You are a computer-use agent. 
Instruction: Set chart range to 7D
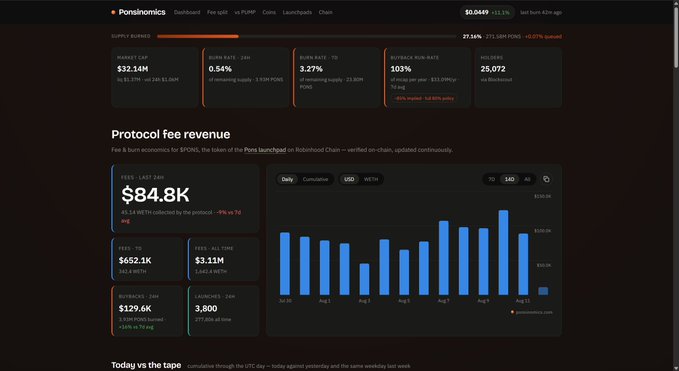(x=491, y=179)
